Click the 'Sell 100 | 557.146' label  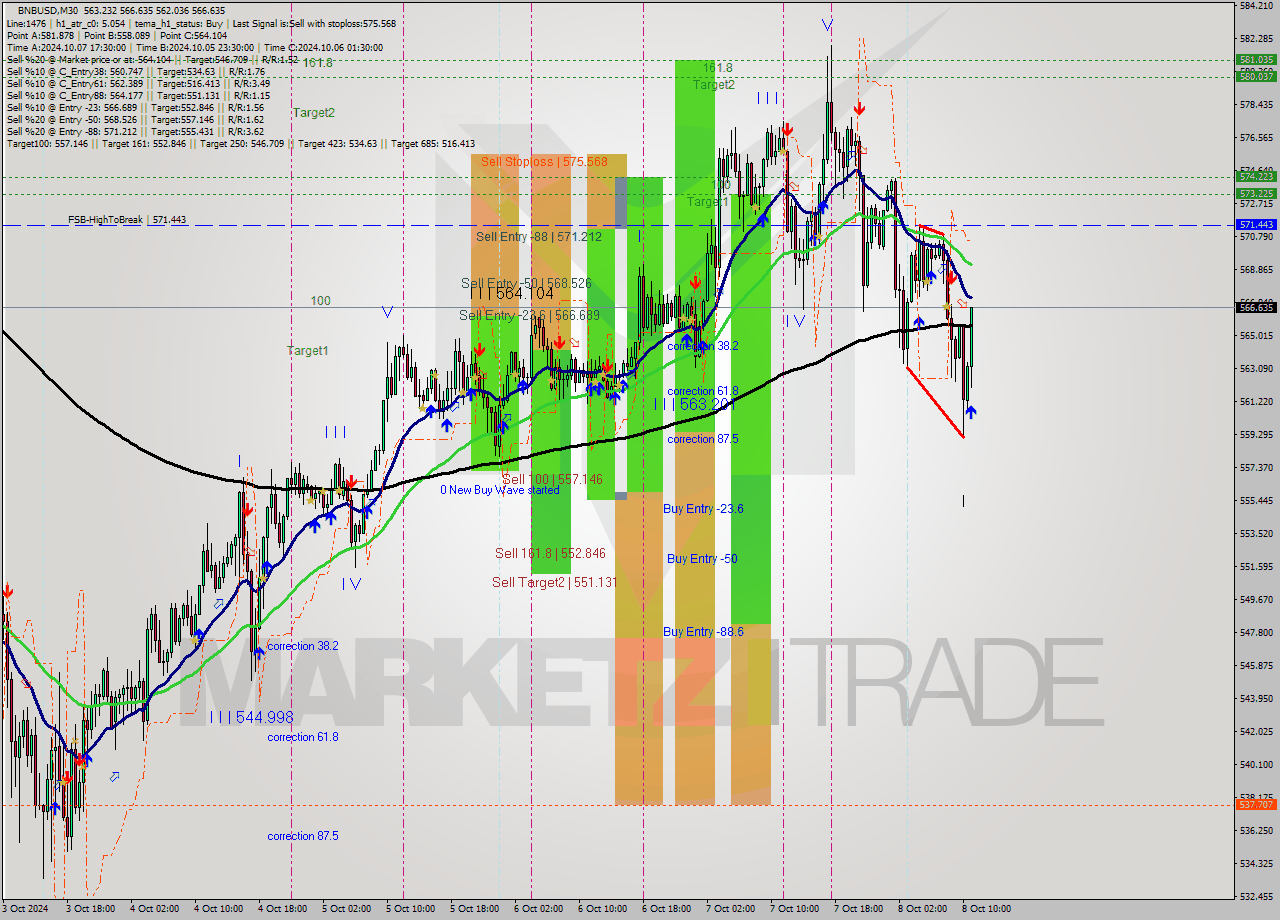(x=552, y=479)
